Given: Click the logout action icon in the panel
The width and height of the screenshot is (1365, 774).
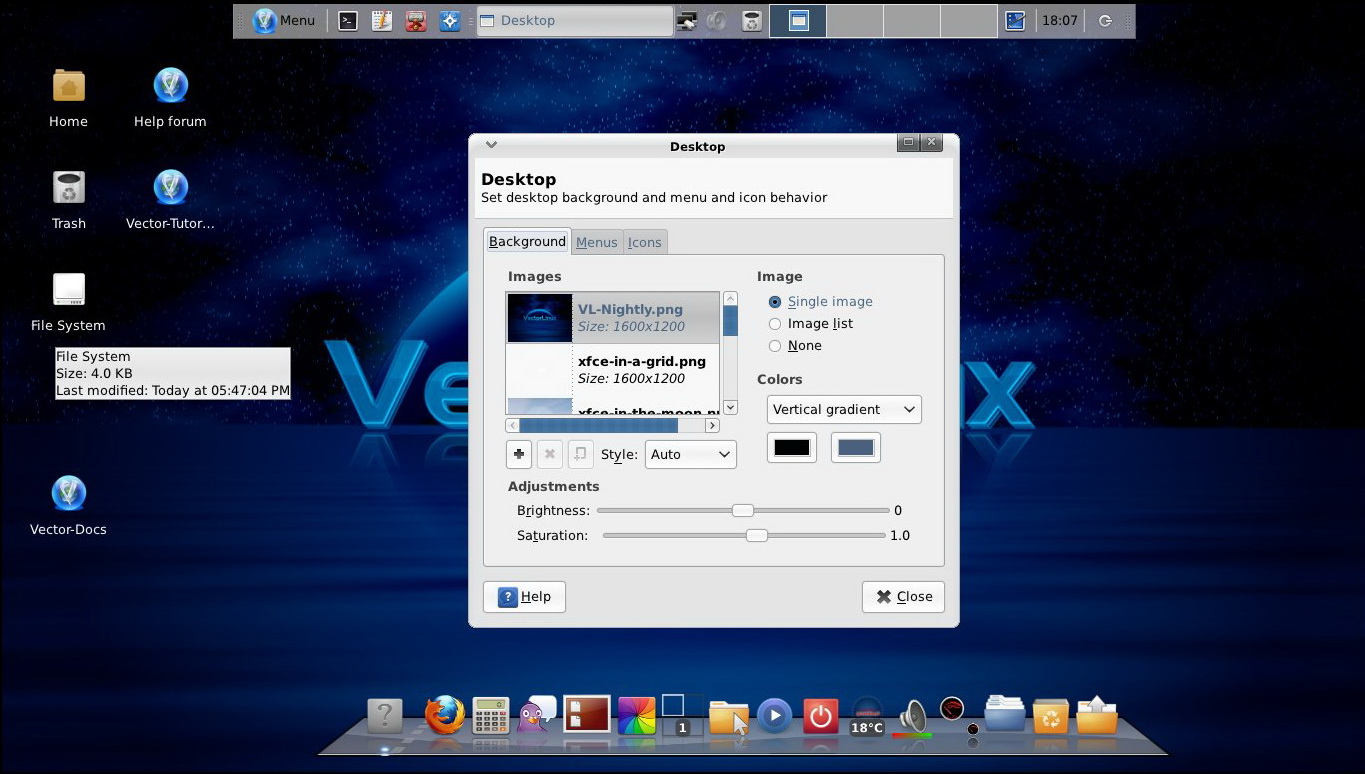Looking at the screenshot, I should click(x=1105, y=20).
